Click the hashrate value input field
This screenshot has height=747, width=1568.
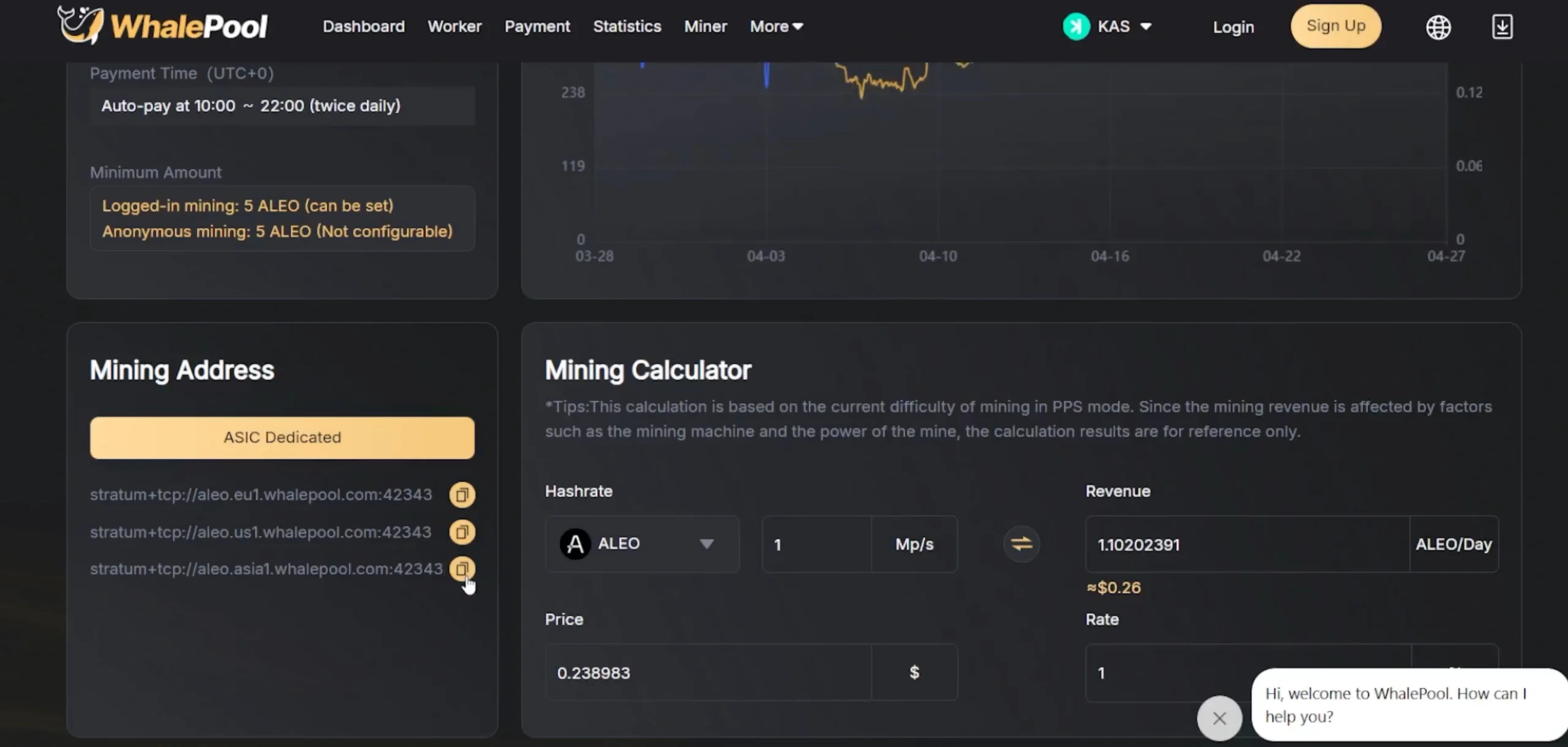(816, 544)
